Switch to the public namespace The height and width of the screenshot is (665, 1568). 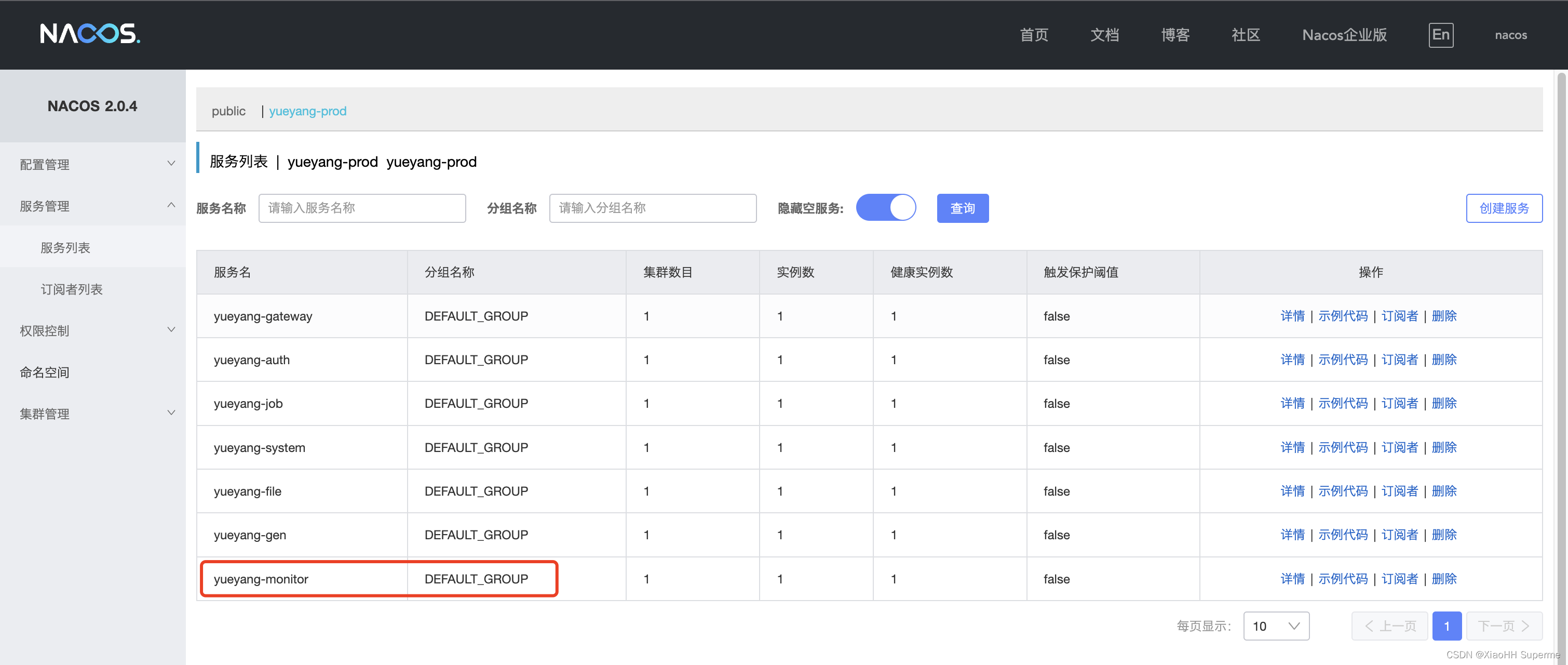coord(228,111)
